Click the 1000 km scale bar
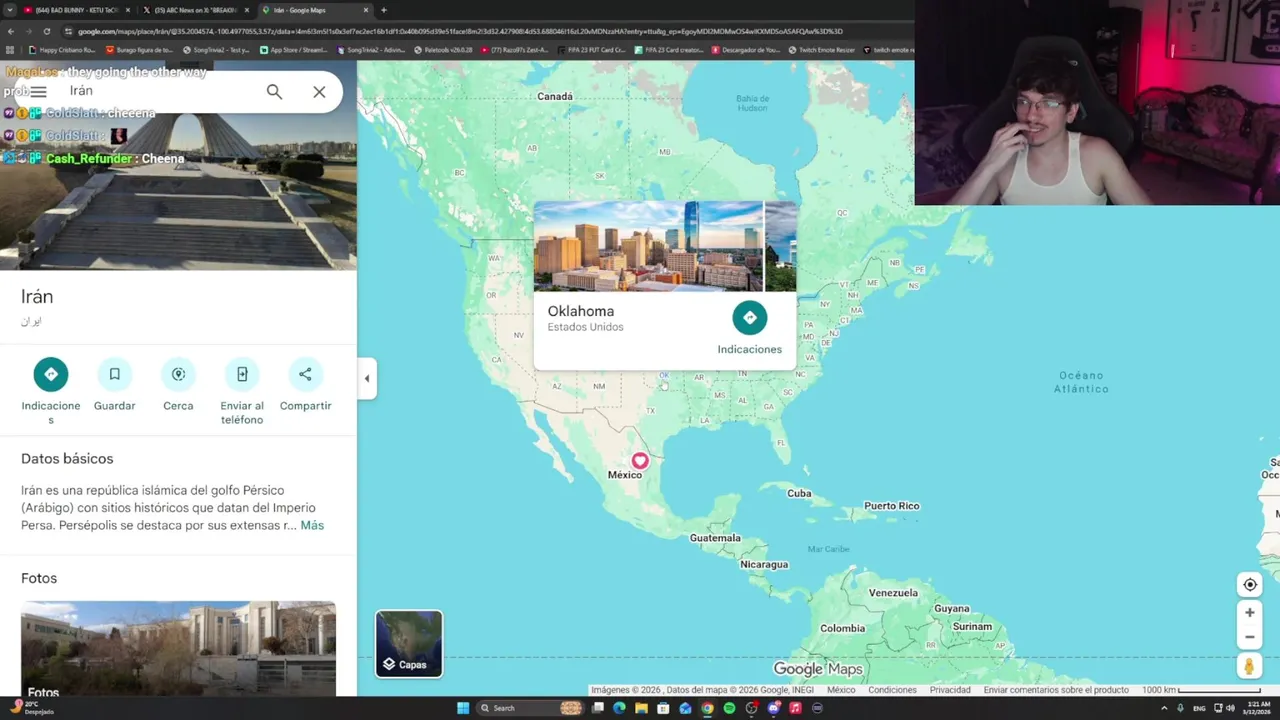The width and height of the screenshot is (1280, 720). click(1201, 690)
